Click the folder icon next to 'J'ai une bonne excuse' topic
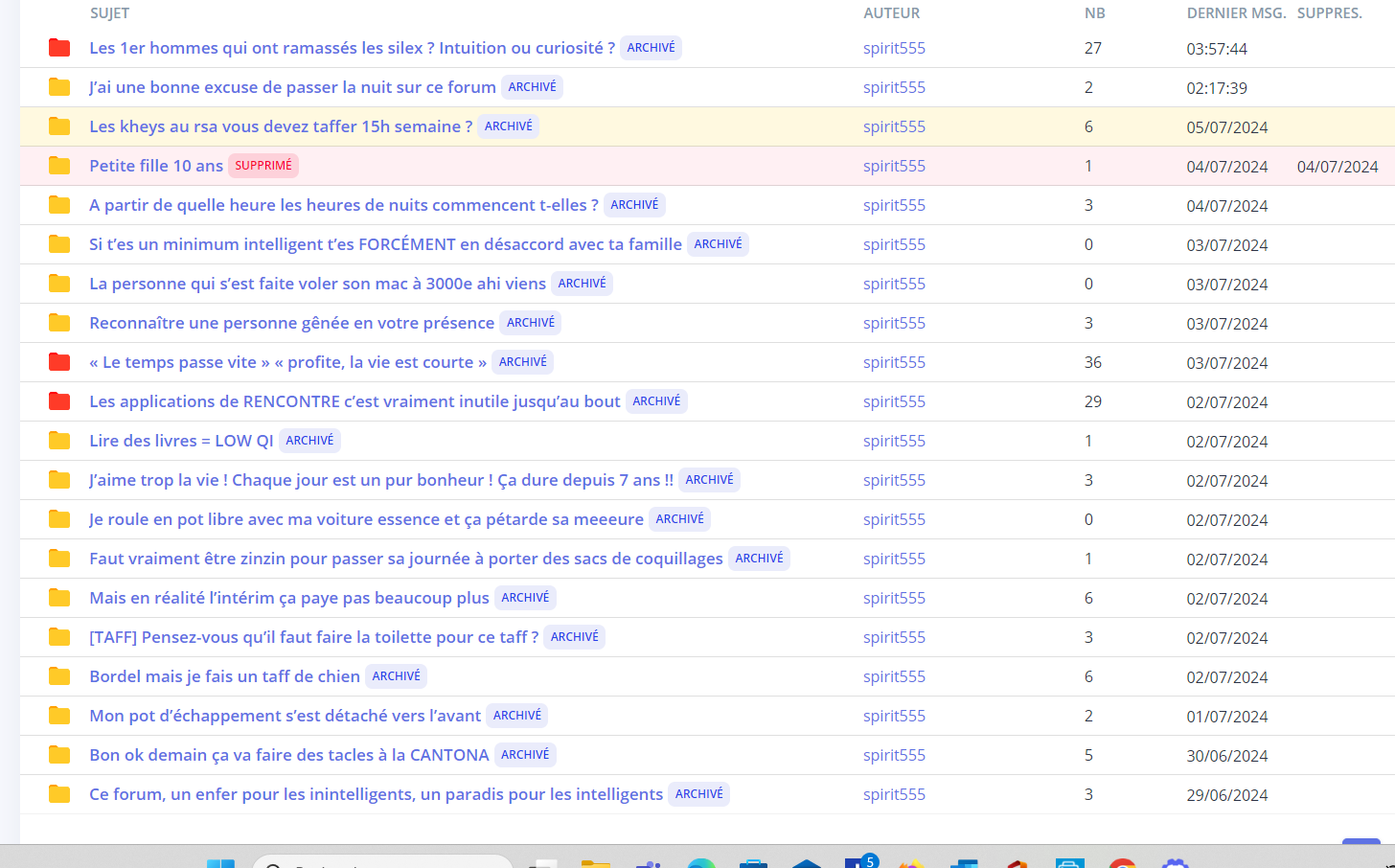Image resolution: width=1395 pixels, height=868 pixels. (x=59, y=87)
